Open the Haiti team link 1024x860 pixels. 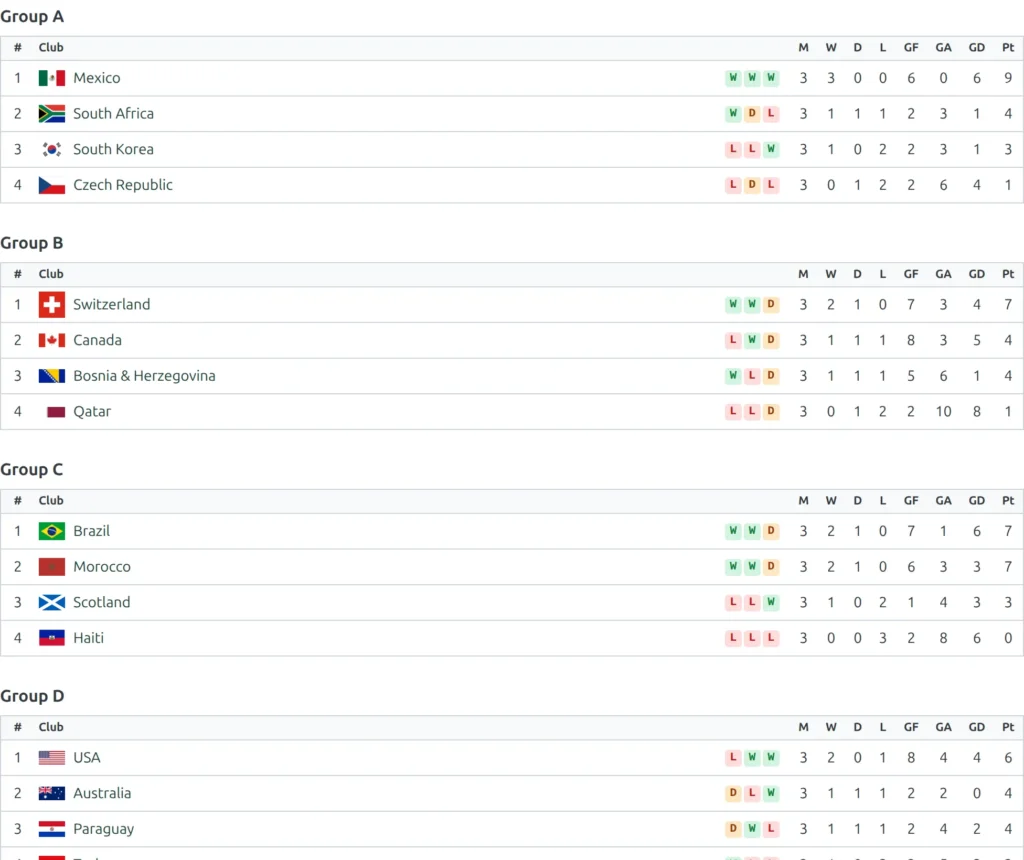(88, 639)
